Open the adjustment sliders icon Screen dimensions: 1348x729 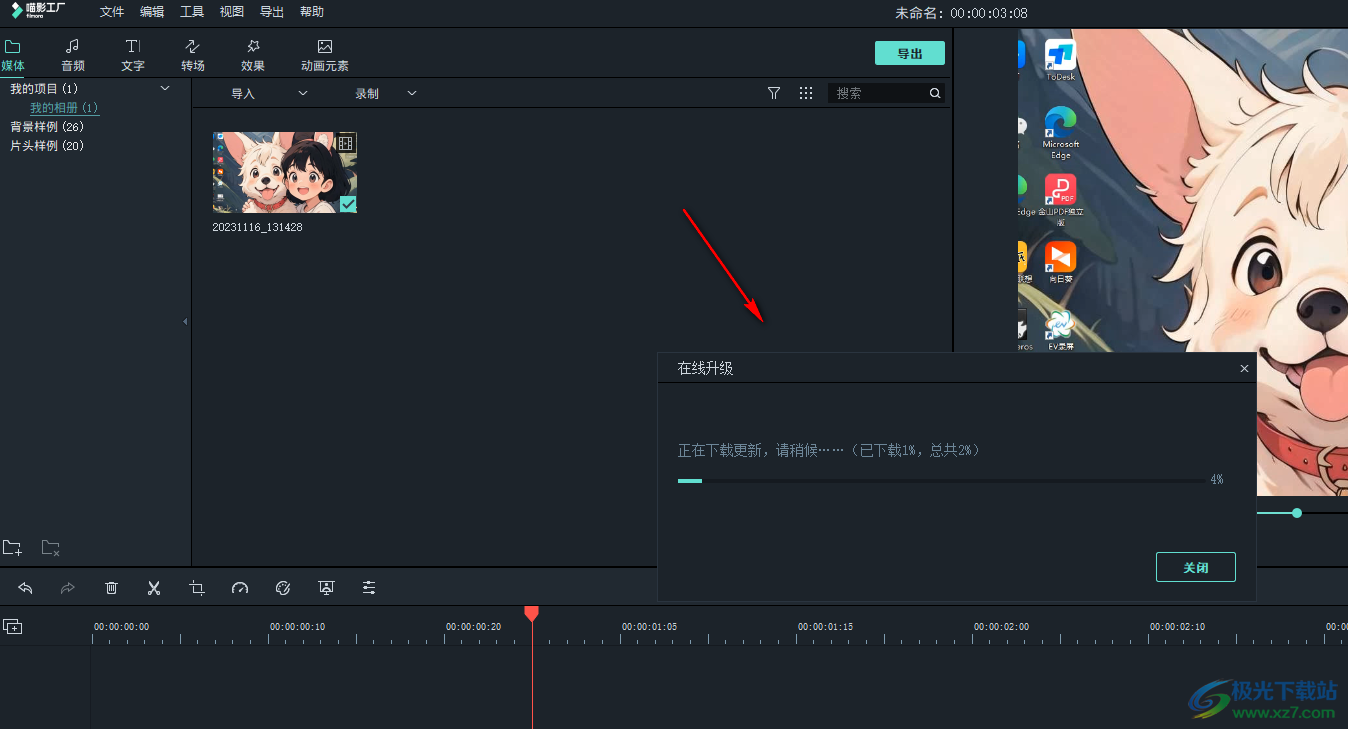369,588
